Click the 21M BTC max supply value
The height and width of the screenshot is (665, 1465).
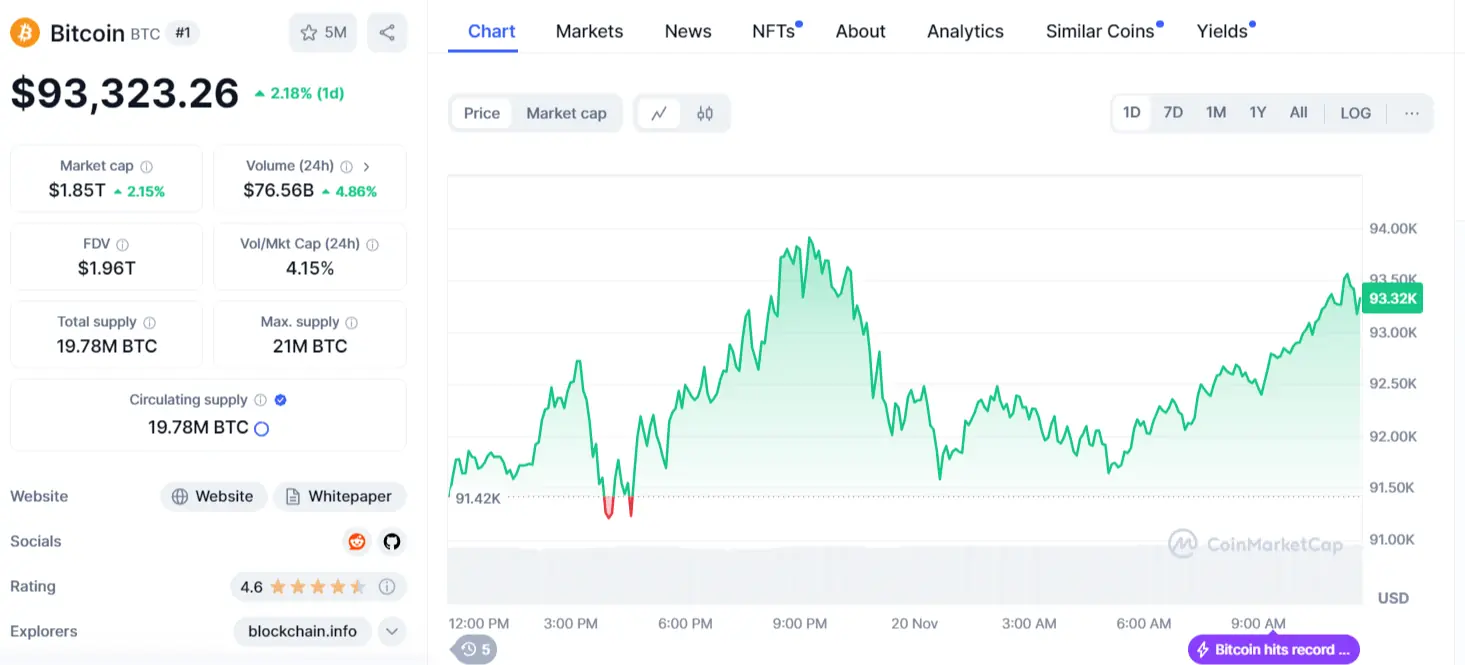point(310,346)
